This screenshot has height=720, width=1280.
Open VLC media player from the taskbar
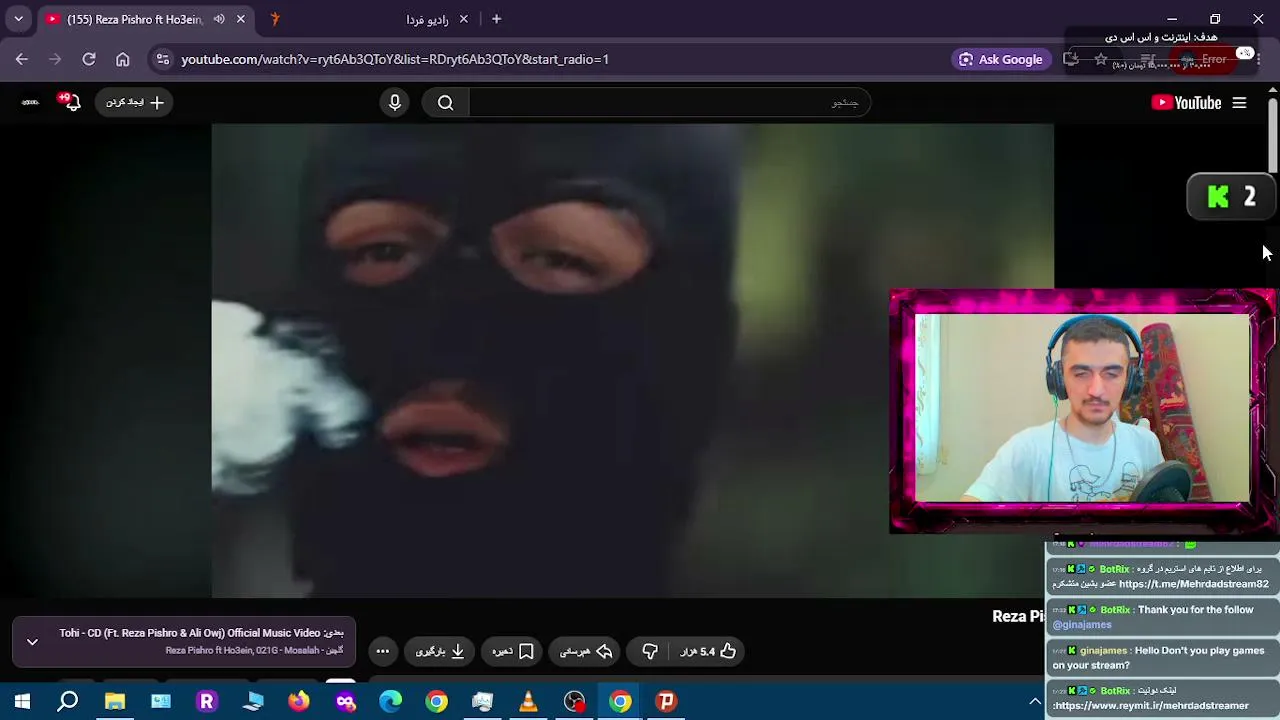point(528,701)
